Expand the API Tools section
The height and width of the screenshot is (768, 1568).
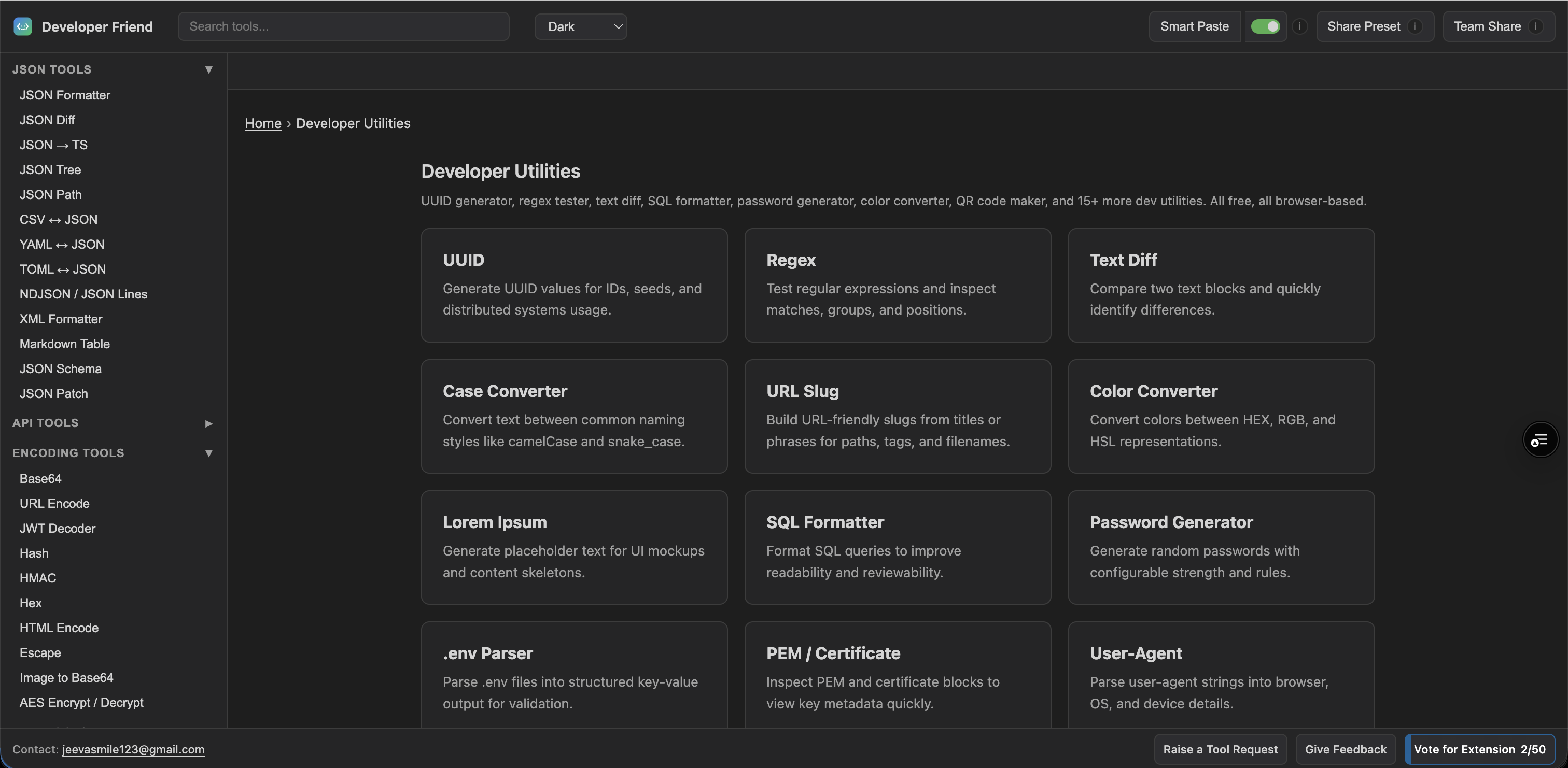209,423
